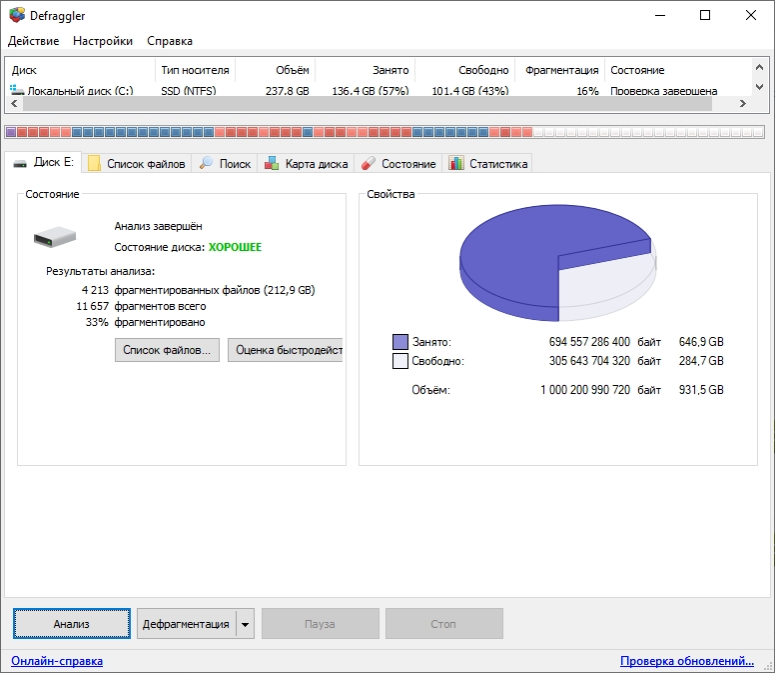Select the Локальный диск (C:) row
The width and height of the screenshot is (775, 673).
[378, 90]
